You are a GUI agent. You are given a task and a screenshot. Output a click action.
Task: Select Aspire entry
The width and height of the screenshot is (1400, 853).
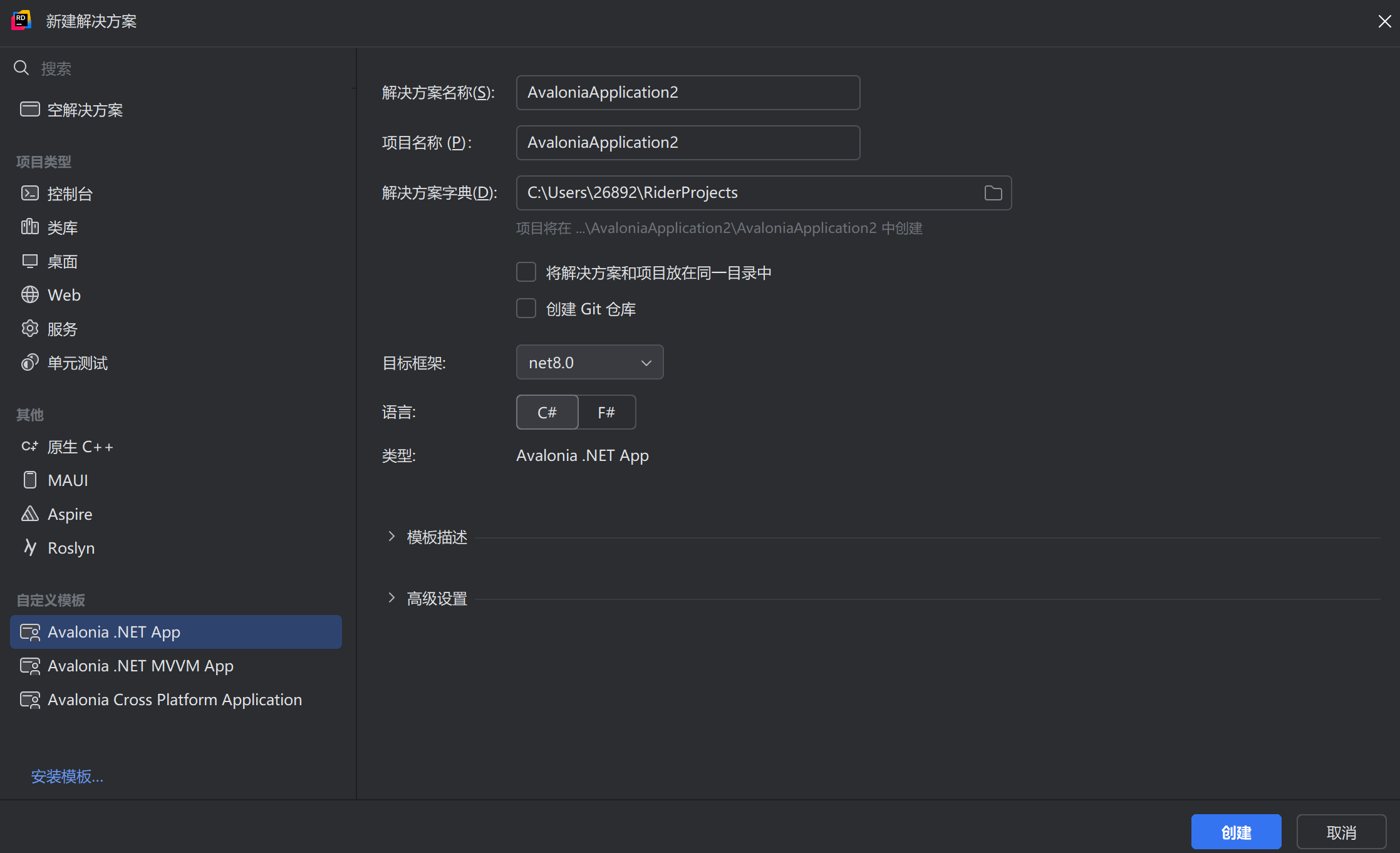(176, 514)
